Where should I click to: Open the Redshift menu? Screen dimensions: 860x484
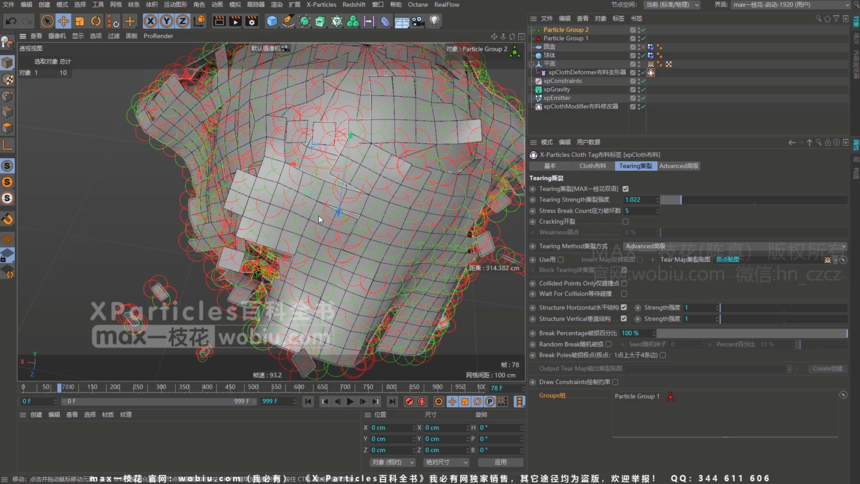354,4
